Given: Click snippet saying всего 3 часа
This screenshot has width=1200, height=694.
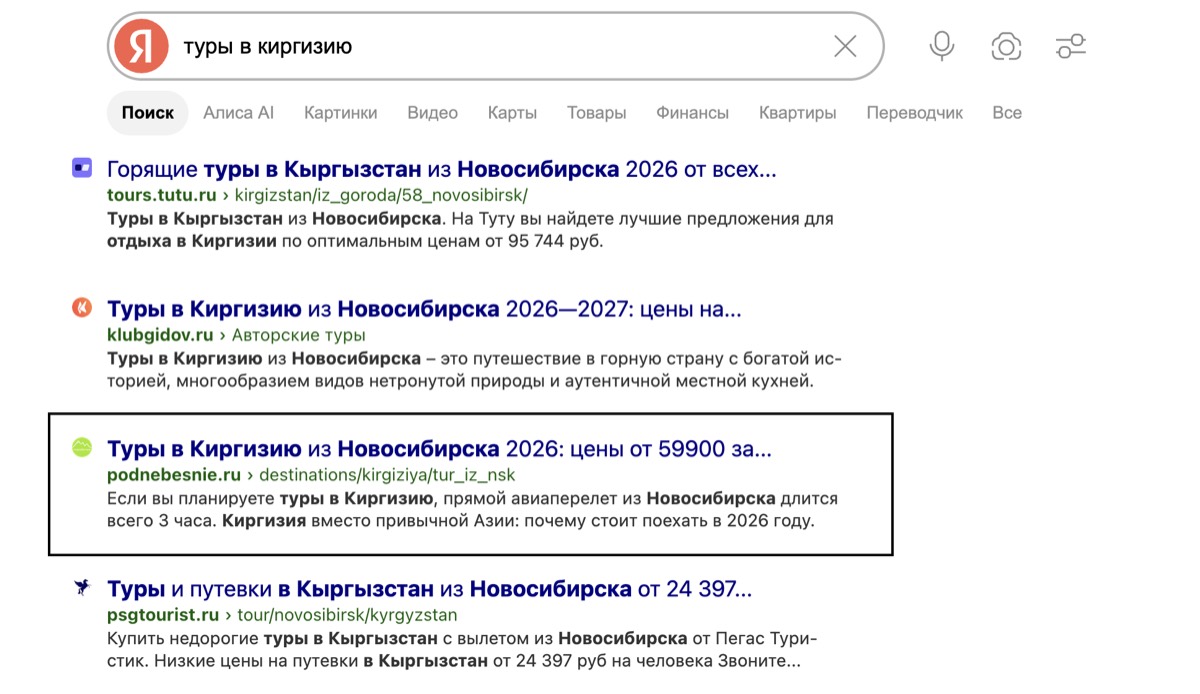Looking at the screenshot, I should (x=472, y=509).
